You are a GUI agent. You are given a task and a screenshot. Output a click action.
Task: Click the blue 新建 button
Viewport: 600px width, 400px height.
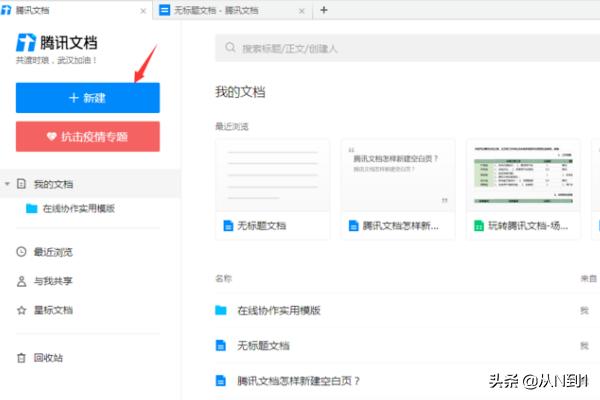click(88, 98)
